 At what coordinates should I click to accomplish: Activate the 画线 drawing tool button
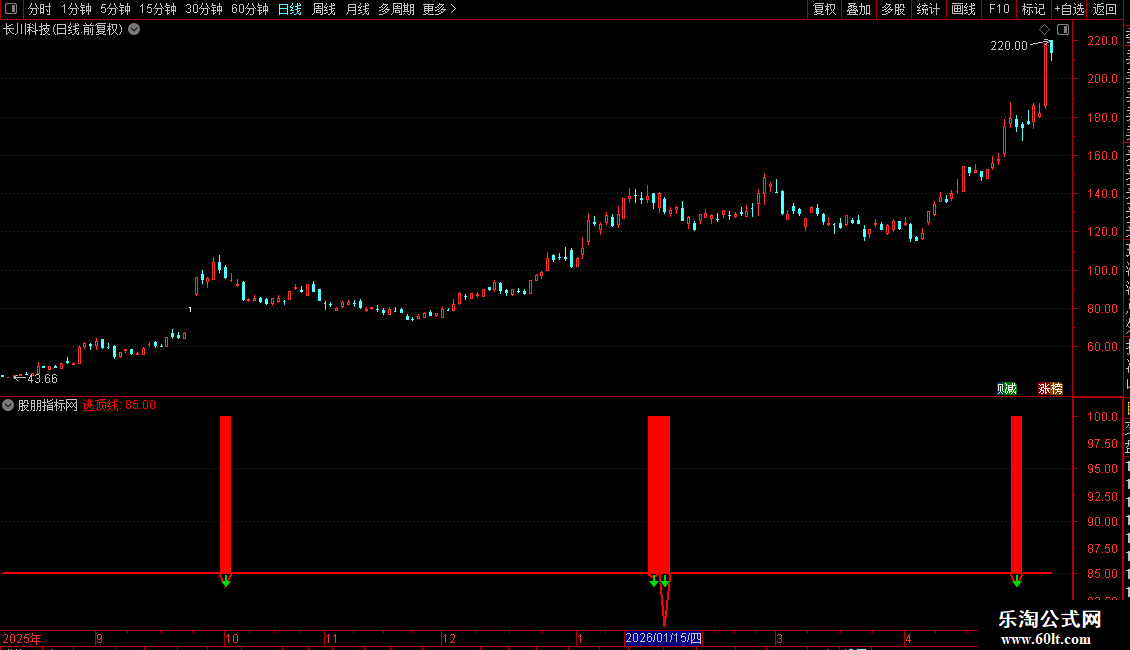point(963,9)
